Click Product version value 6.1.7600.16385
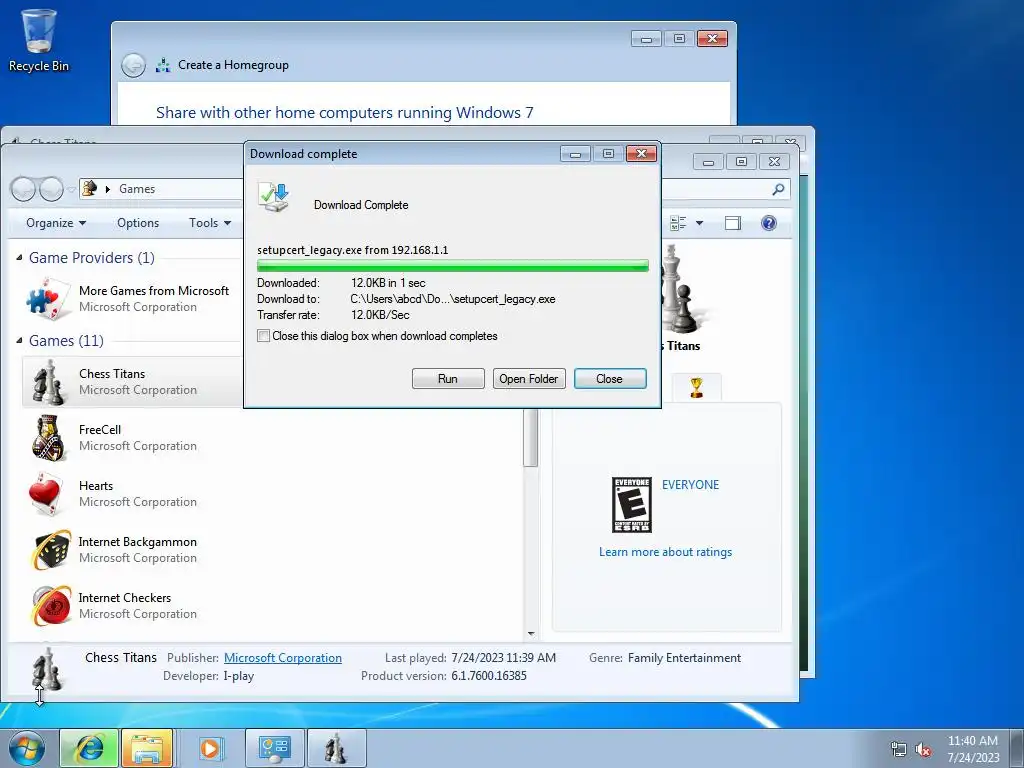Screen dimensions: 1024x768 (x=489, y=676)
